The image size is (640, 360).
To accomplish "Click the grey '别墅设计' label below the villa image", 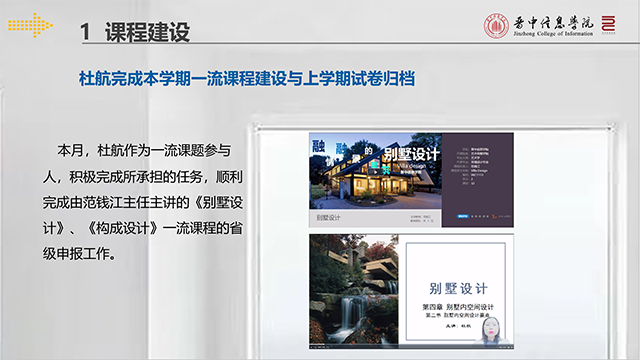I will pos(328,218).
